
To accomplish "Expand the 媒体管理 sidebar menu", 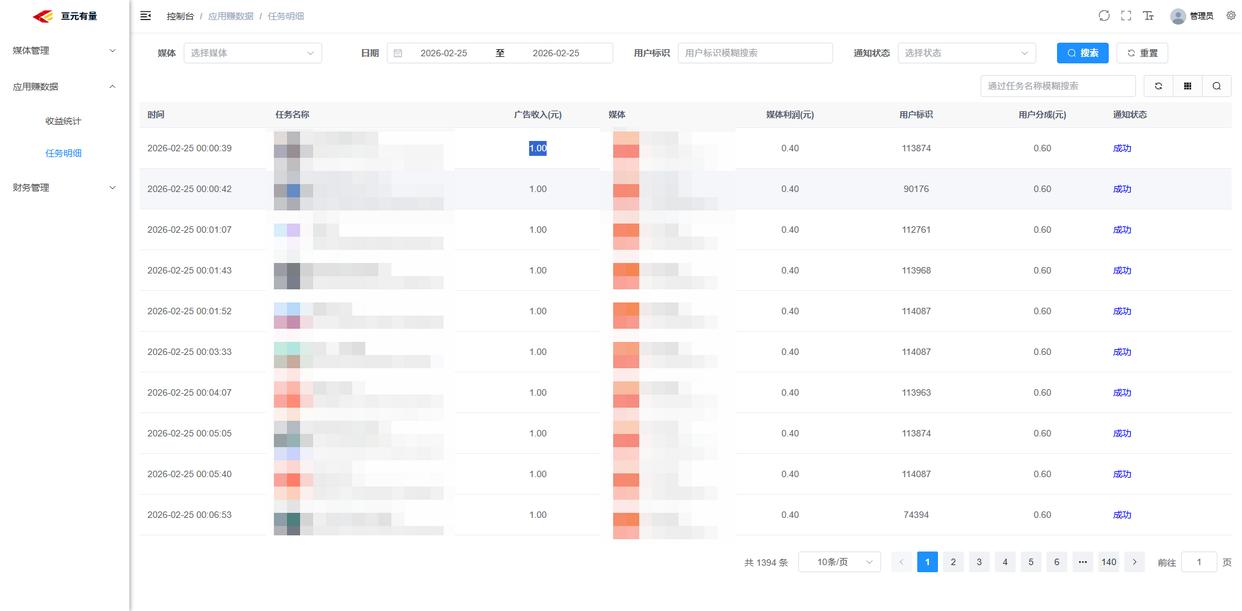I will [x=65, y=51].
